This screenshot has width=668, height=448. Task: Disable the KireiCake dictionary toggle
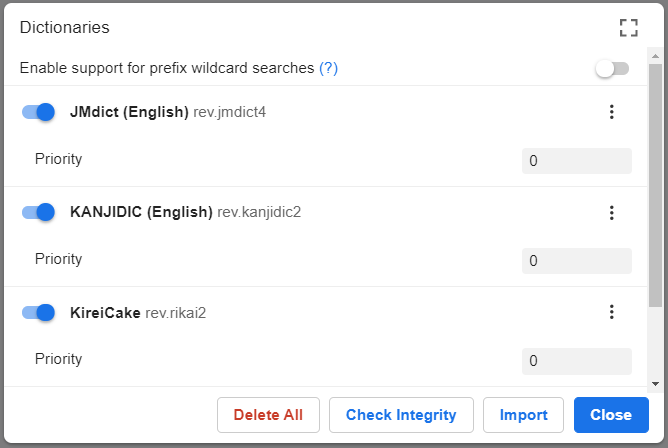[38, 313]
